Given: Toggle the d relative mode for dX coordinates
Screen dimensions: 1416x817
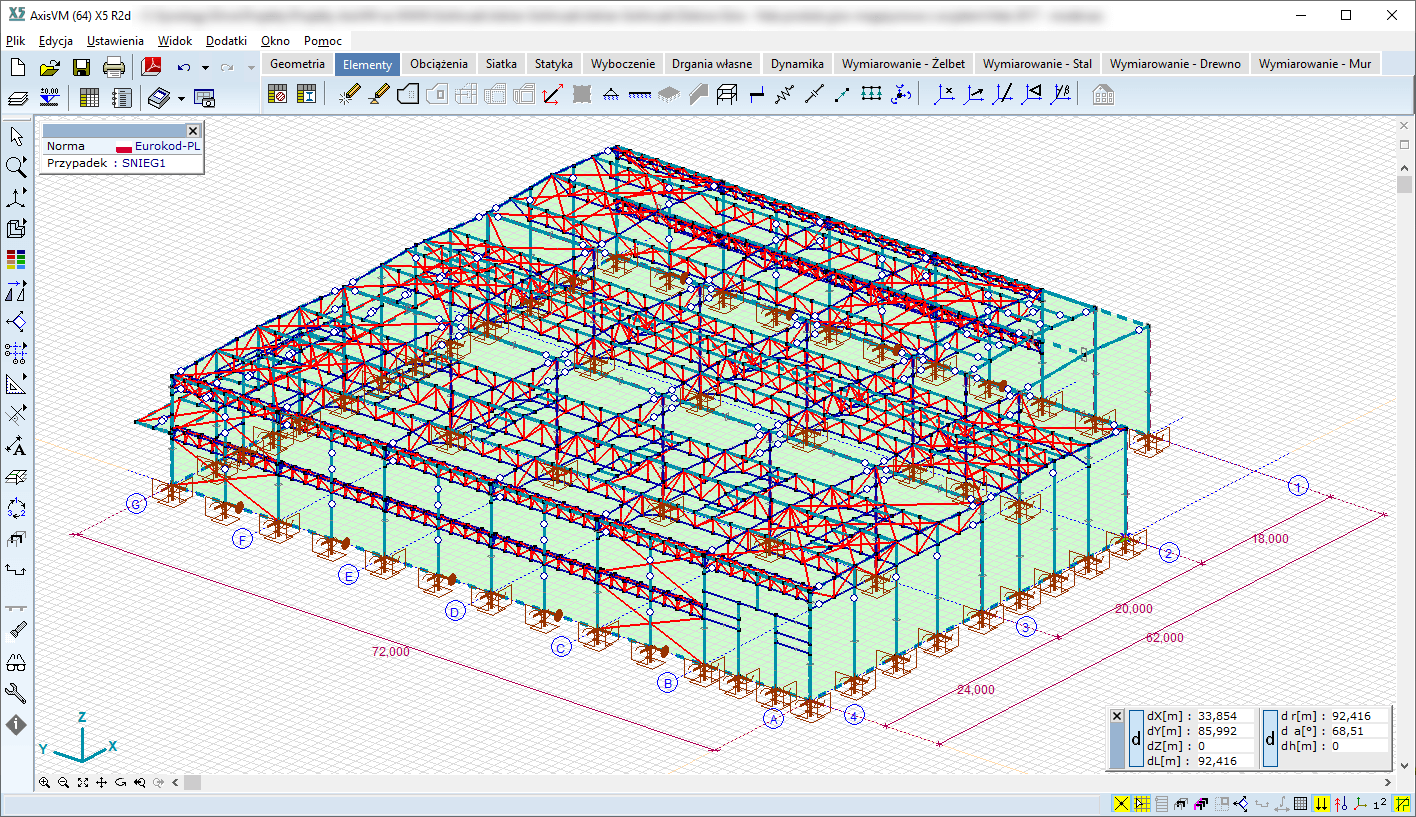Looking at the screenshot, I should click(x=1136, y=739).
